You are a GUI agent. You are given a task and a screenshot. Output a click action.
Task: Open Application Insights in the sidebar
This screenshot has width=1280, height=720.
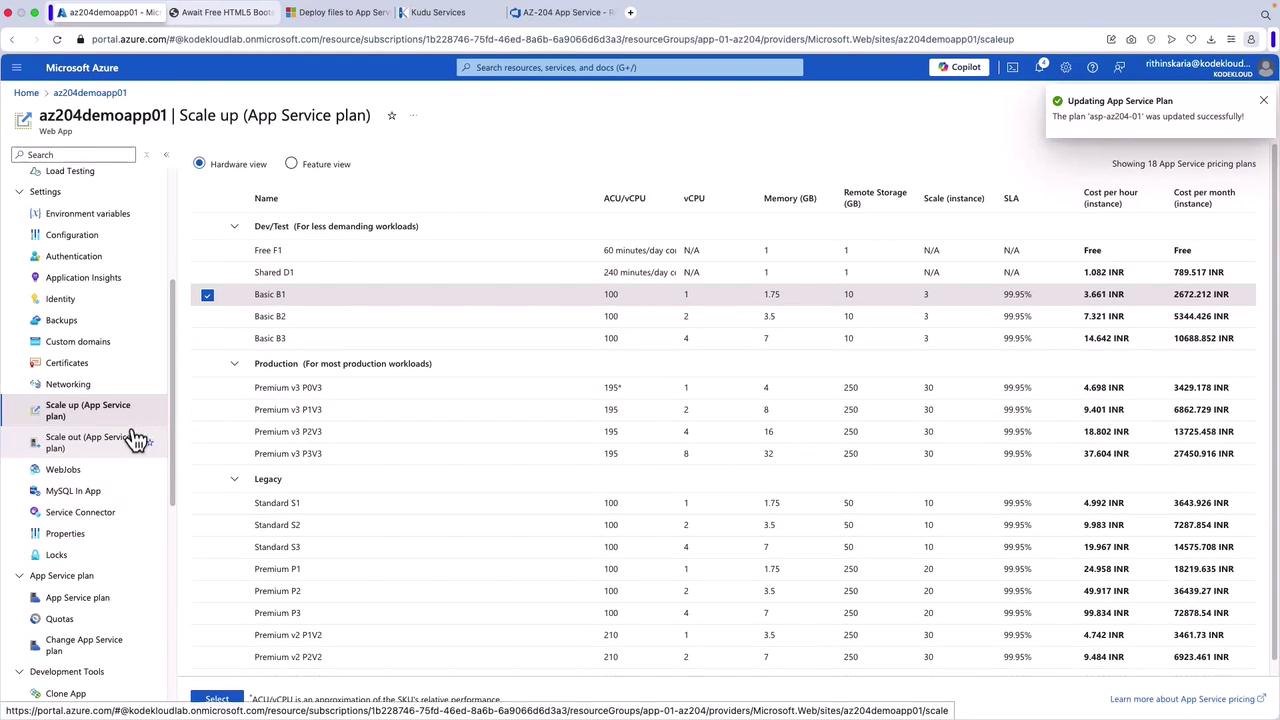click(x=83, y=277)
